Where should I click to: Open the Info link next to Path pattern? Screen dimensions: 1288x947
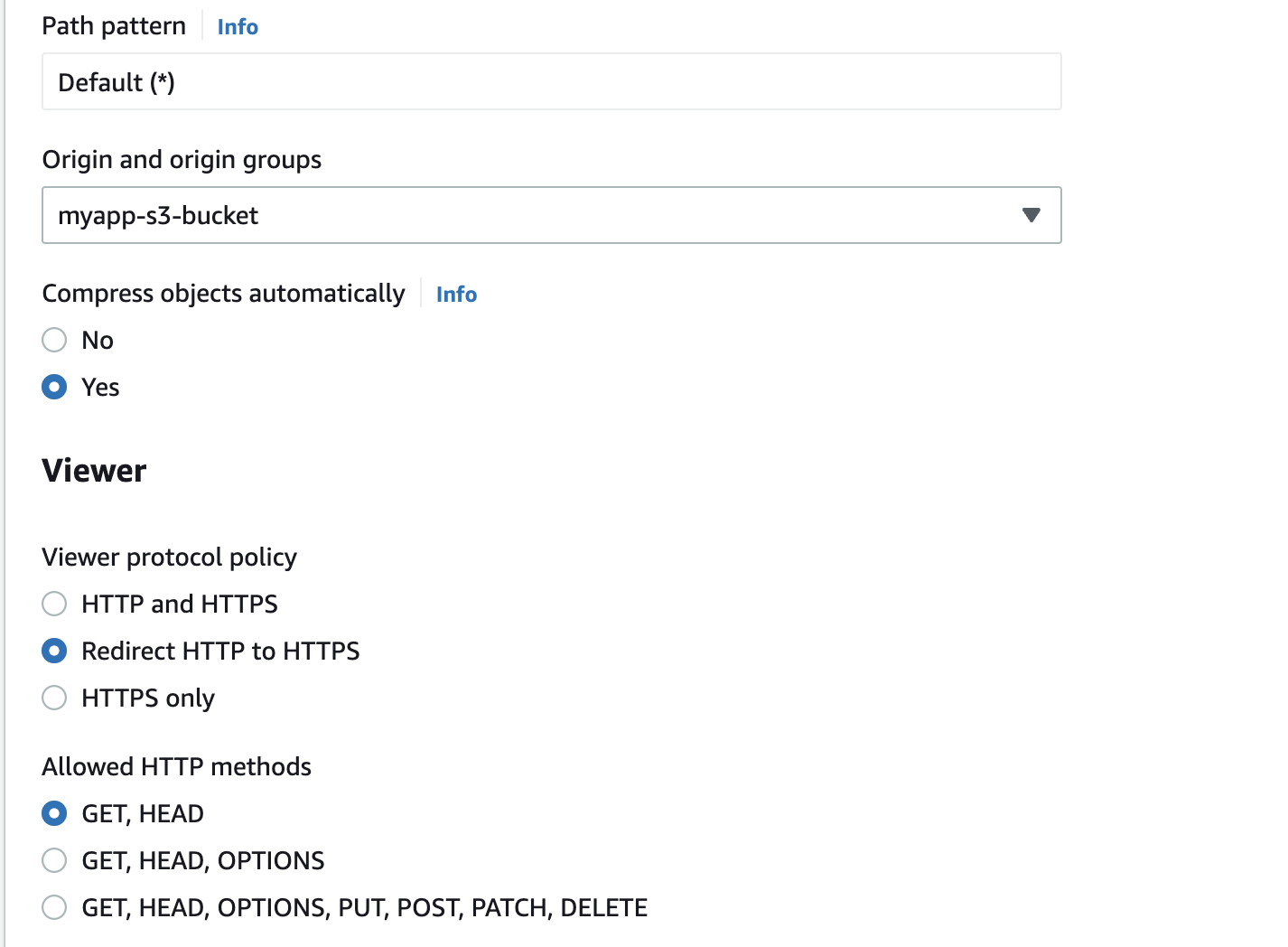tap(238, 27)
